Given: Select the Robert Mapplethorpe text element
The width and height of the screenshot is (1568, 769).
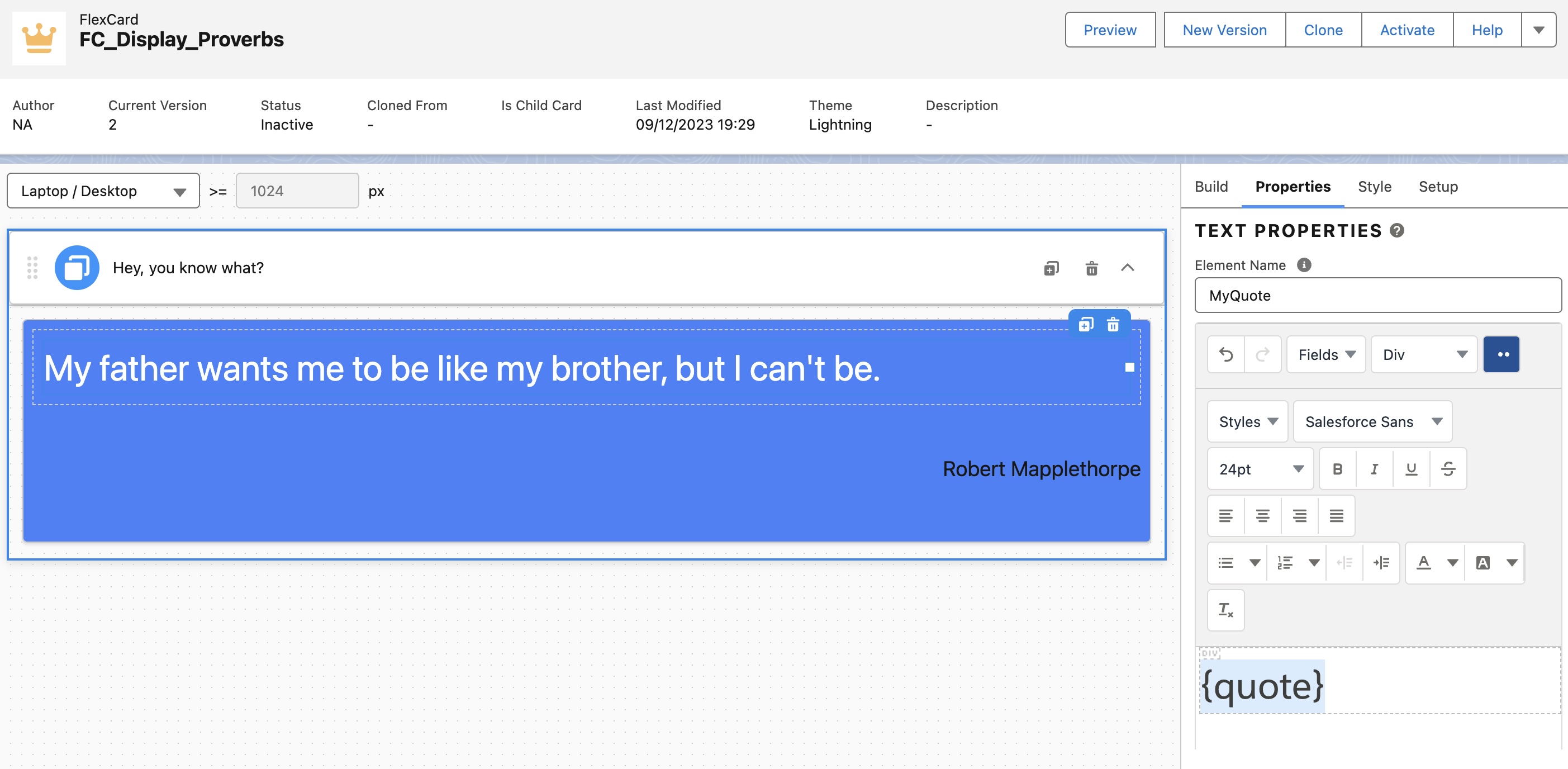Looking at the screenshot, I should [x=1041, y=469].
